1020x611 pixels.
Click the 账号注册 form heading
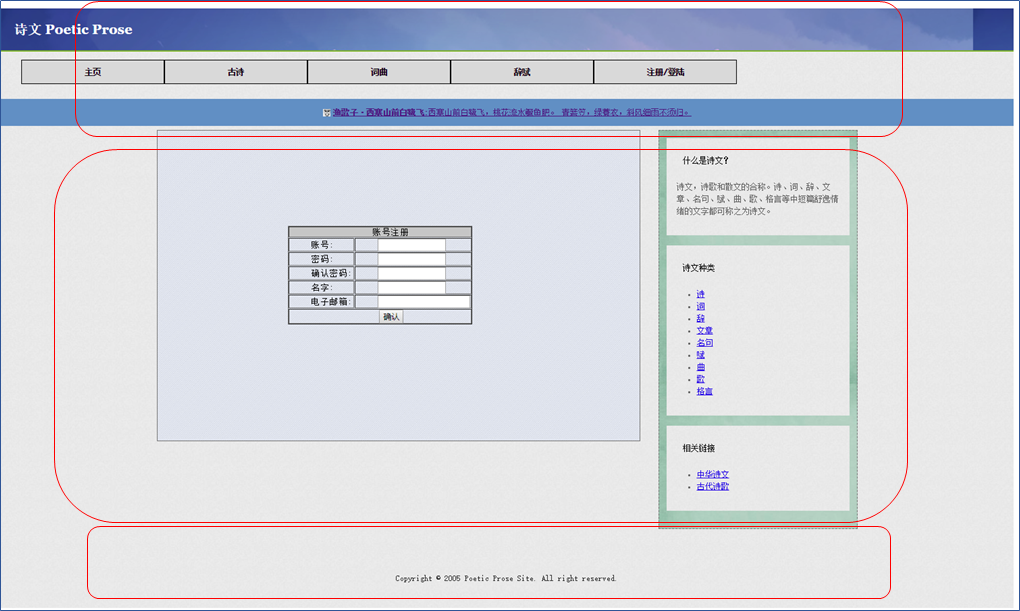click(390, 232)
